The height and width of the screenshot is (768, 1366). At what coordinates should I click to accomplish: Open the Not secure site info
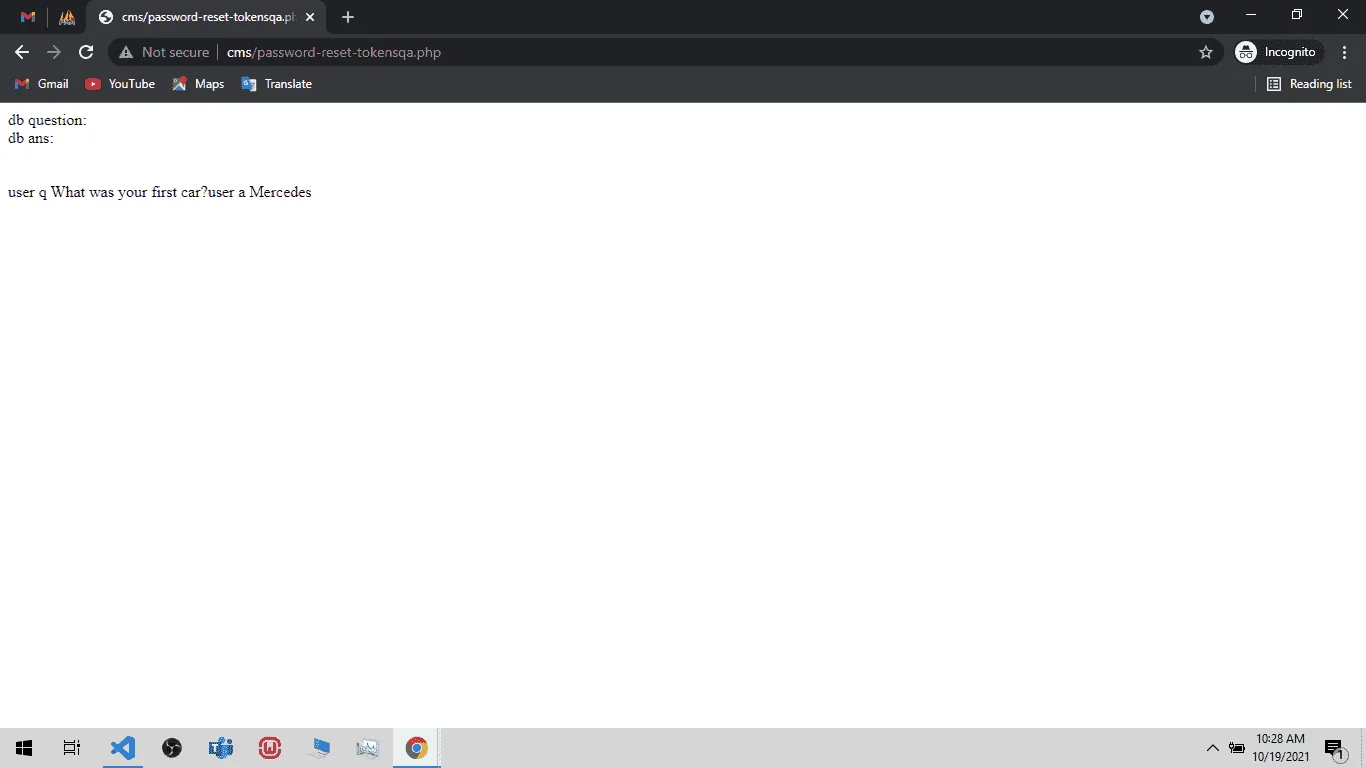tap(165, 52)
